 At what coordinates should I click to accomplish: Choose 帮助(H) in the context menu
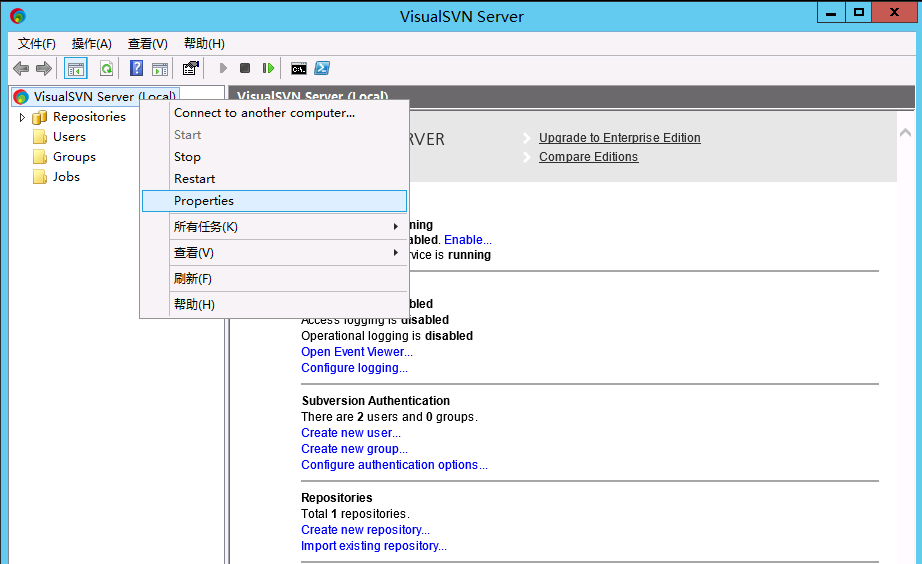274,305
